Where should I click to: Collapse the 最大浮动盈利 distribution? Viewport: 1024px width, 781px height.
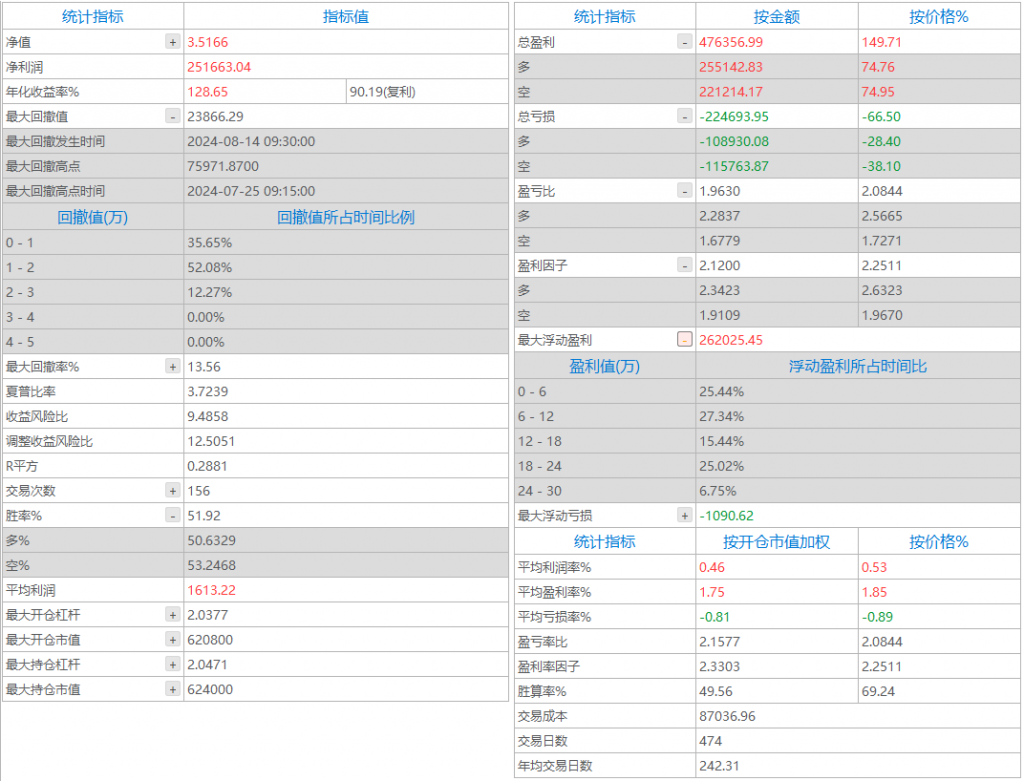click(x=684, y=340)
